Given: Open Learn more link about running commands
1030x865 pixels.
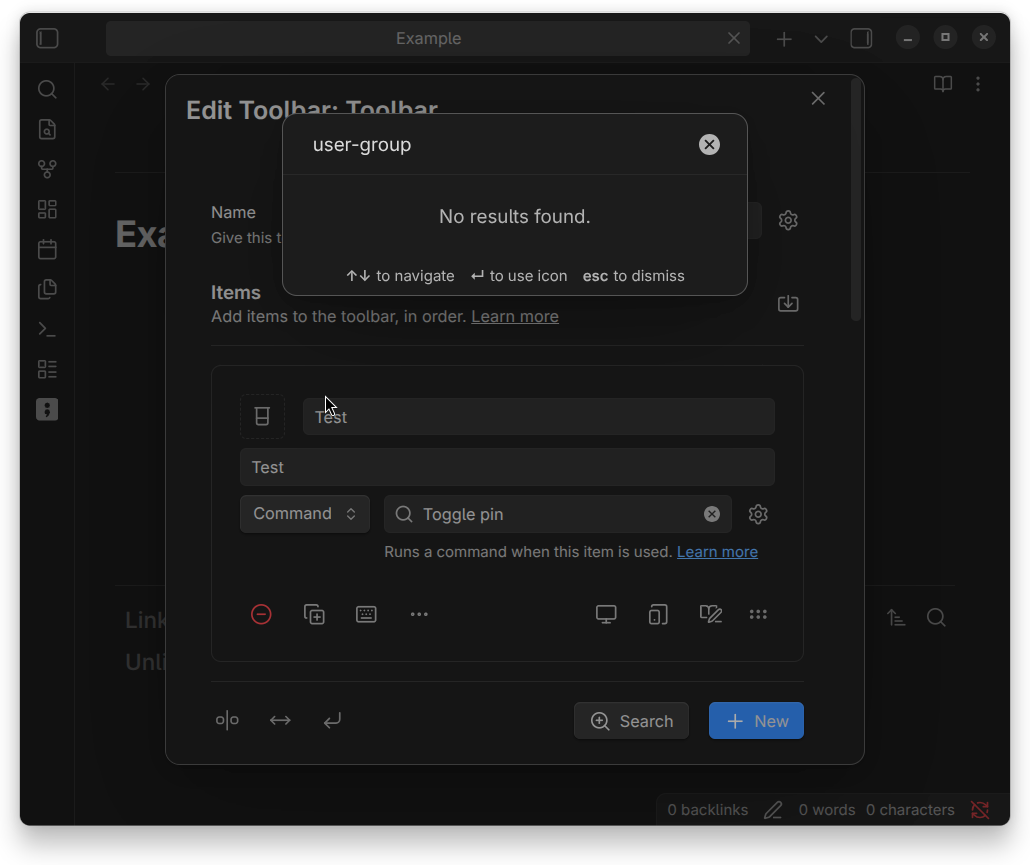Looking at the screenshot, I should pos(717,552).
